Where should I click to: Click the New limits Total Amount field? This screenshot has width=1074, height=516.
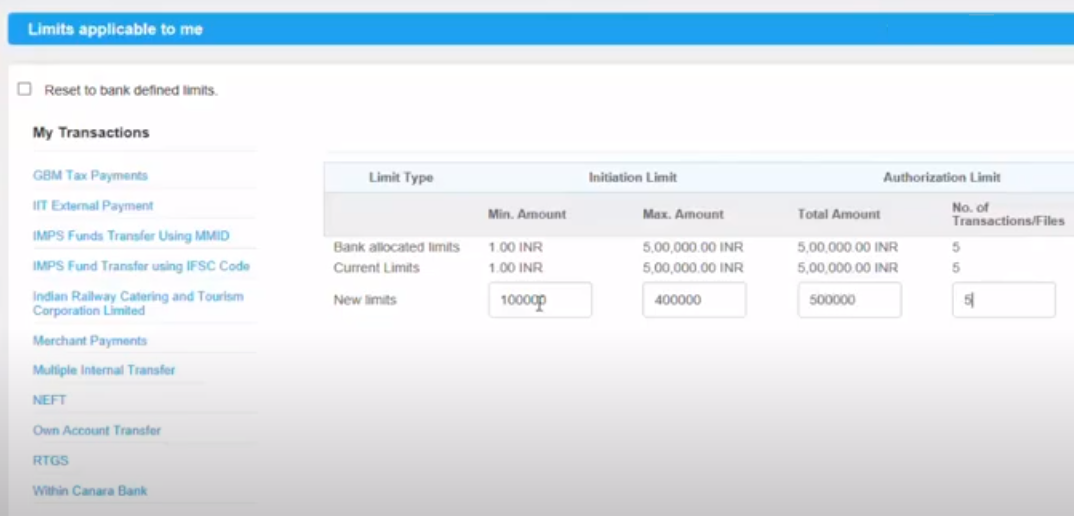849,299
